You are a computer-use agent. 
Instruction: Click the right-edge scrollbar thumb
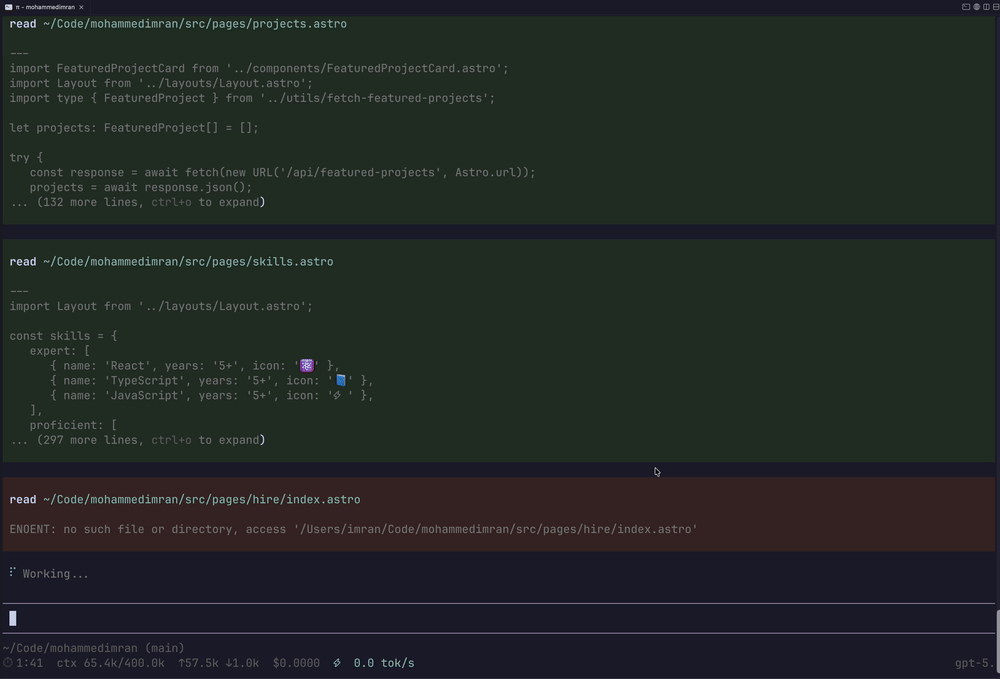pyautogui.click(x=997, y=641)
